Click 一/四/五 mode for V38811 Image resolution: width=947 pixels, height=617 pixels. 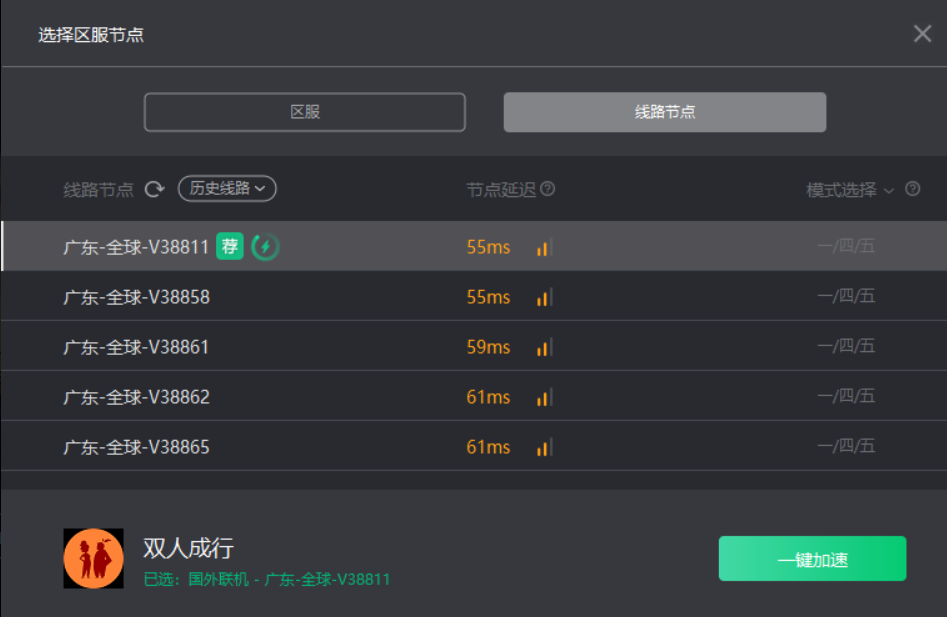tap(846, 246)
